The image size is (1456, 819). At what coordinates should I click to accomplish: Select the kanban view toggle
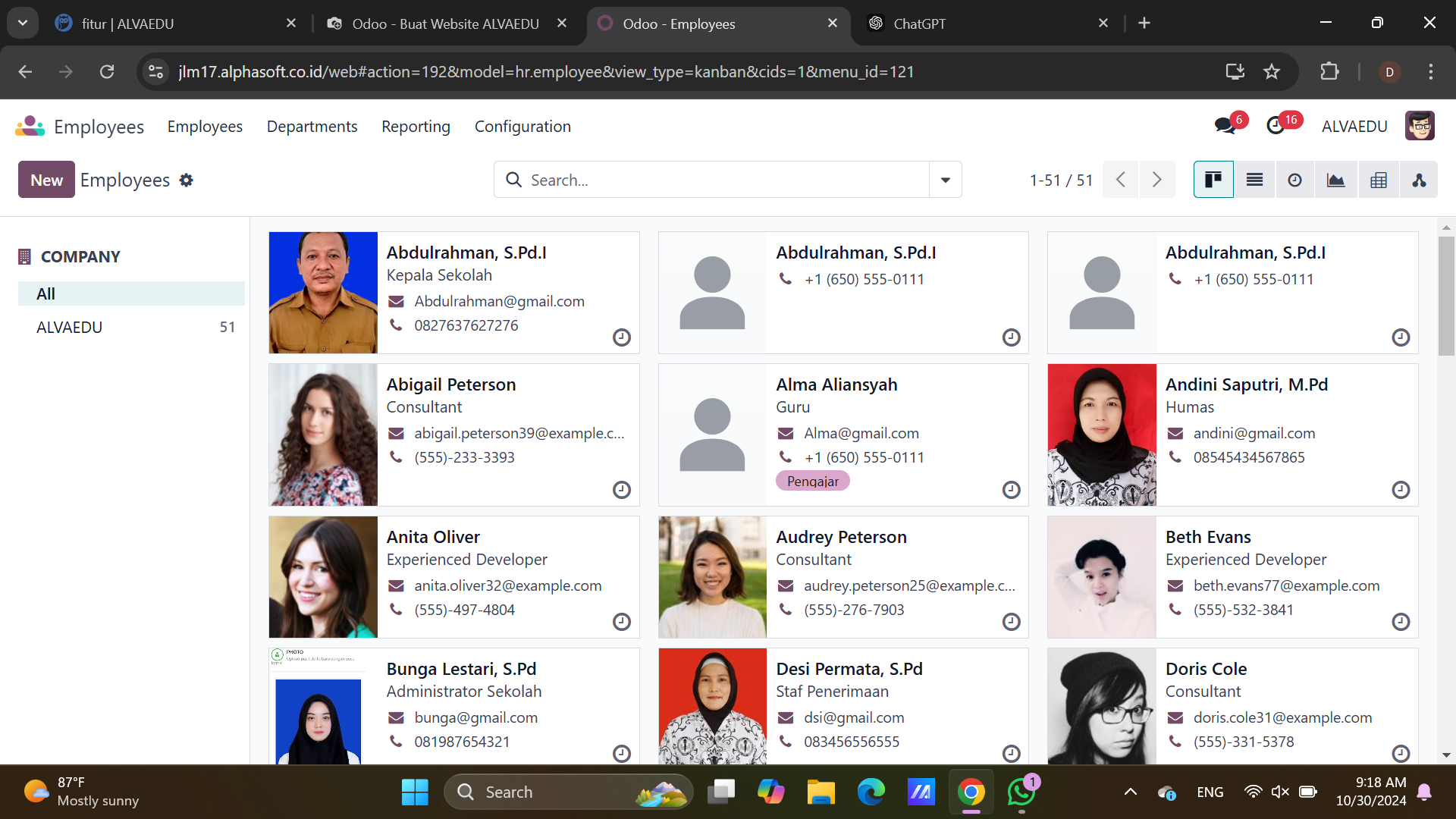click(x=1213, y=180)
